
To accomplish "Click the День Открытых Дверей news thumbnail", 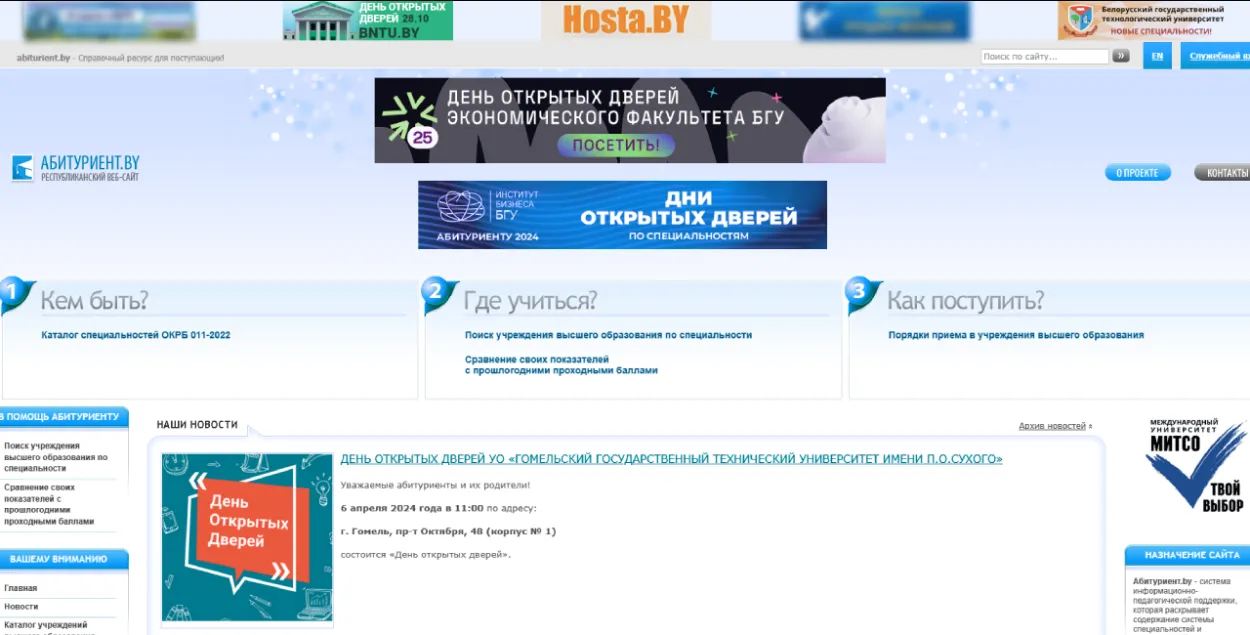I will [x=247, y=538].
